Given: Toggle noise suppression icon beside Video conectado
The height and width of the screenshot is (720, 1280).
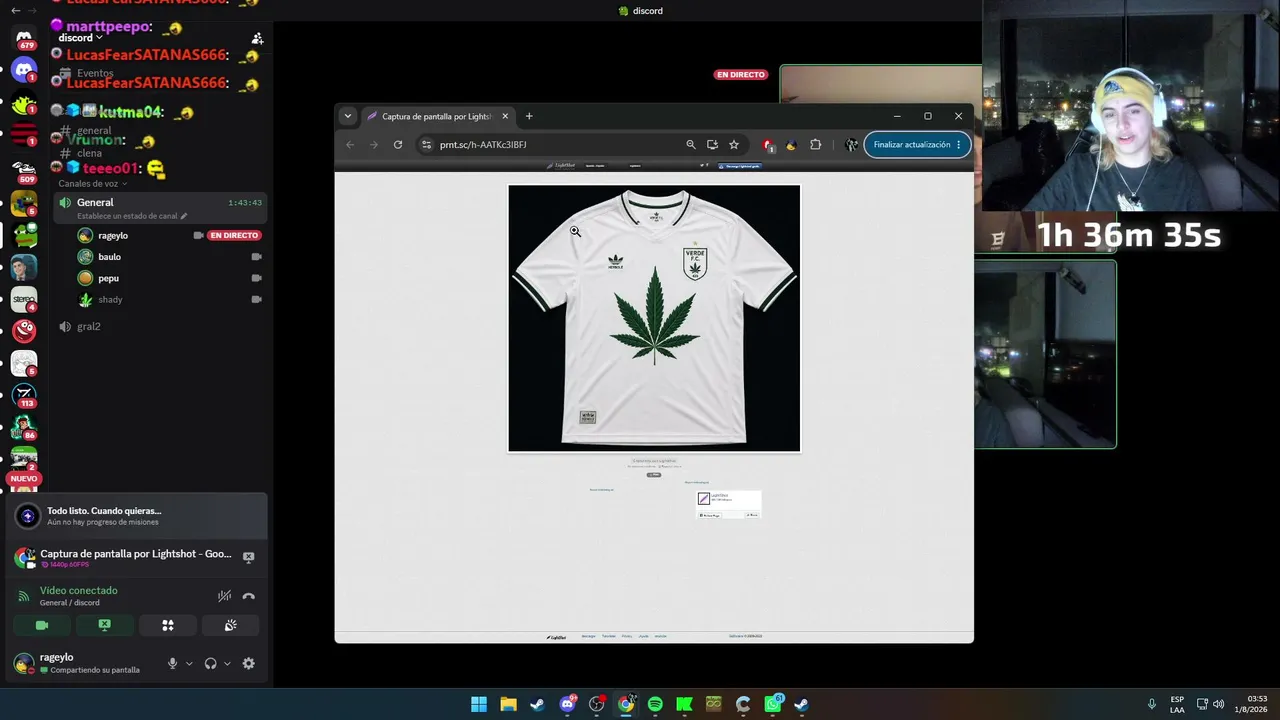Looking at the screenshot, I should pyautogui.click(x=225, y=596).
